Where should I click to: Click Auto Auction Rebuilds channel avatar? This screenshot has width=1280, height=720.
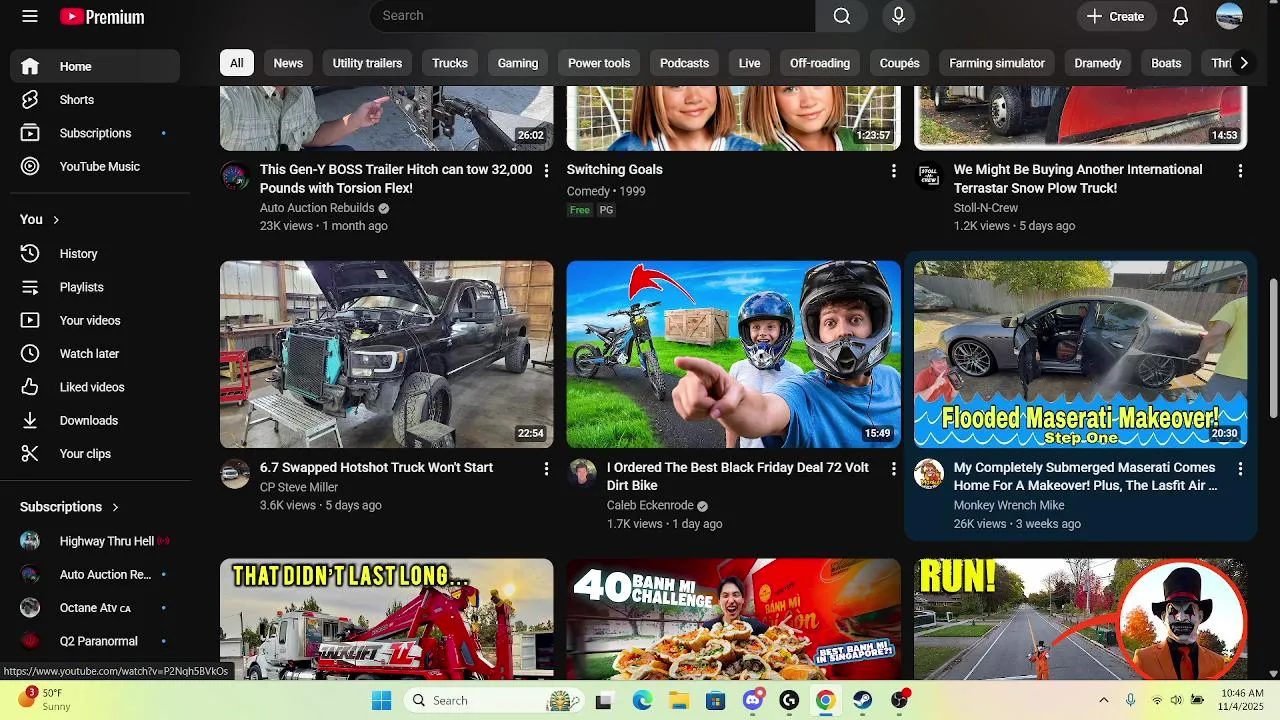click(234, 177)
